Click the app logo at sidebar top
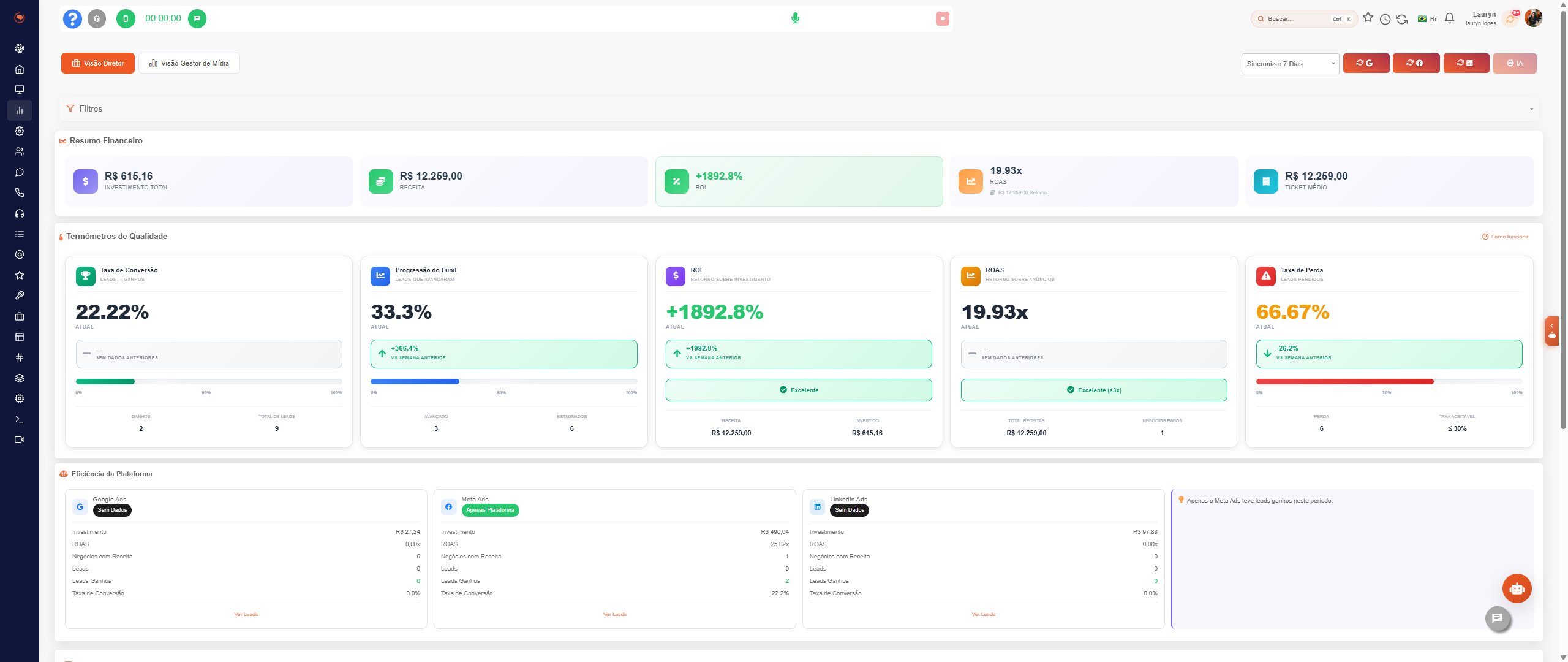The width and height of the screenshot is (1568, 662). [x=20, y=18]
